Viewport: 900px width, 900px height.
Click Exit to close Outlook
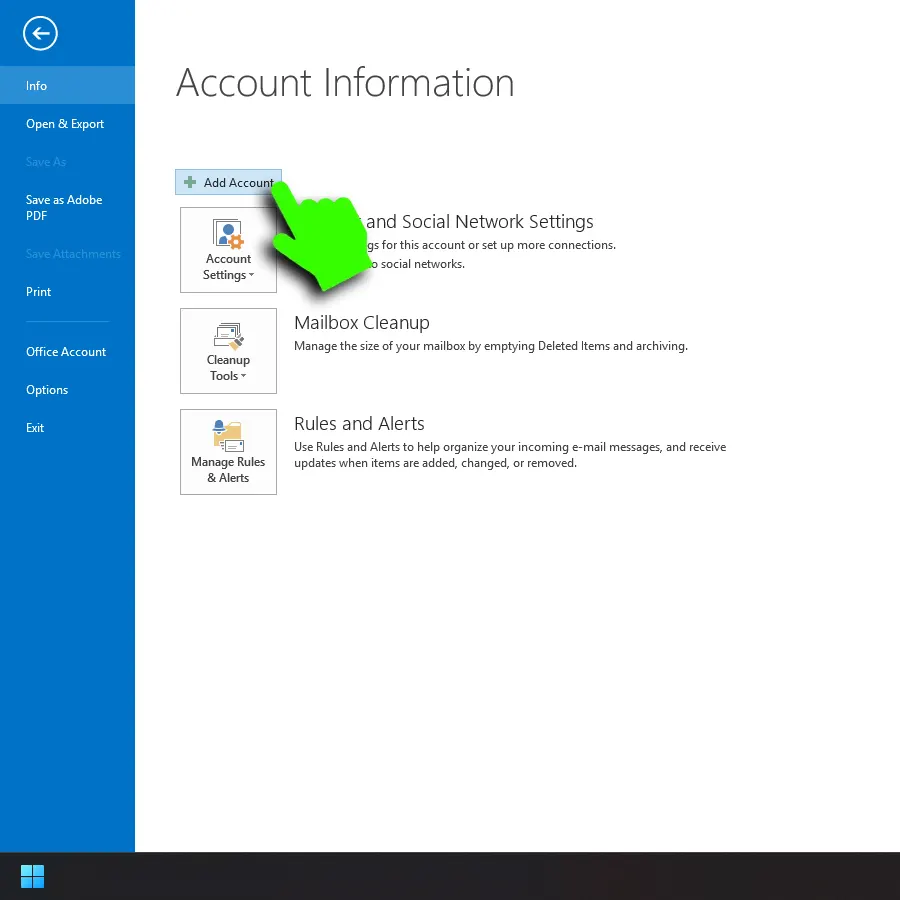click(x=35, y=428)
